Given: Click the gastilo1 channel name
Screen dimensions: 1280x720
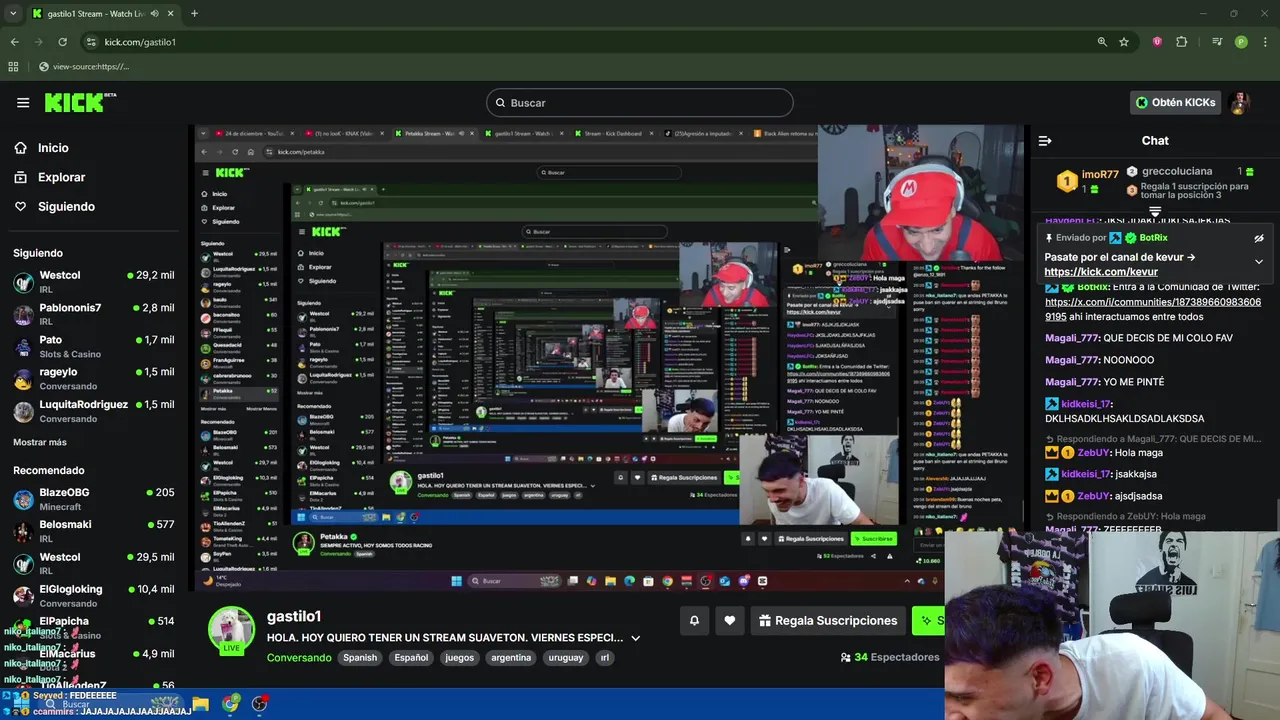Looking at the screenshot, I should 294,616.
